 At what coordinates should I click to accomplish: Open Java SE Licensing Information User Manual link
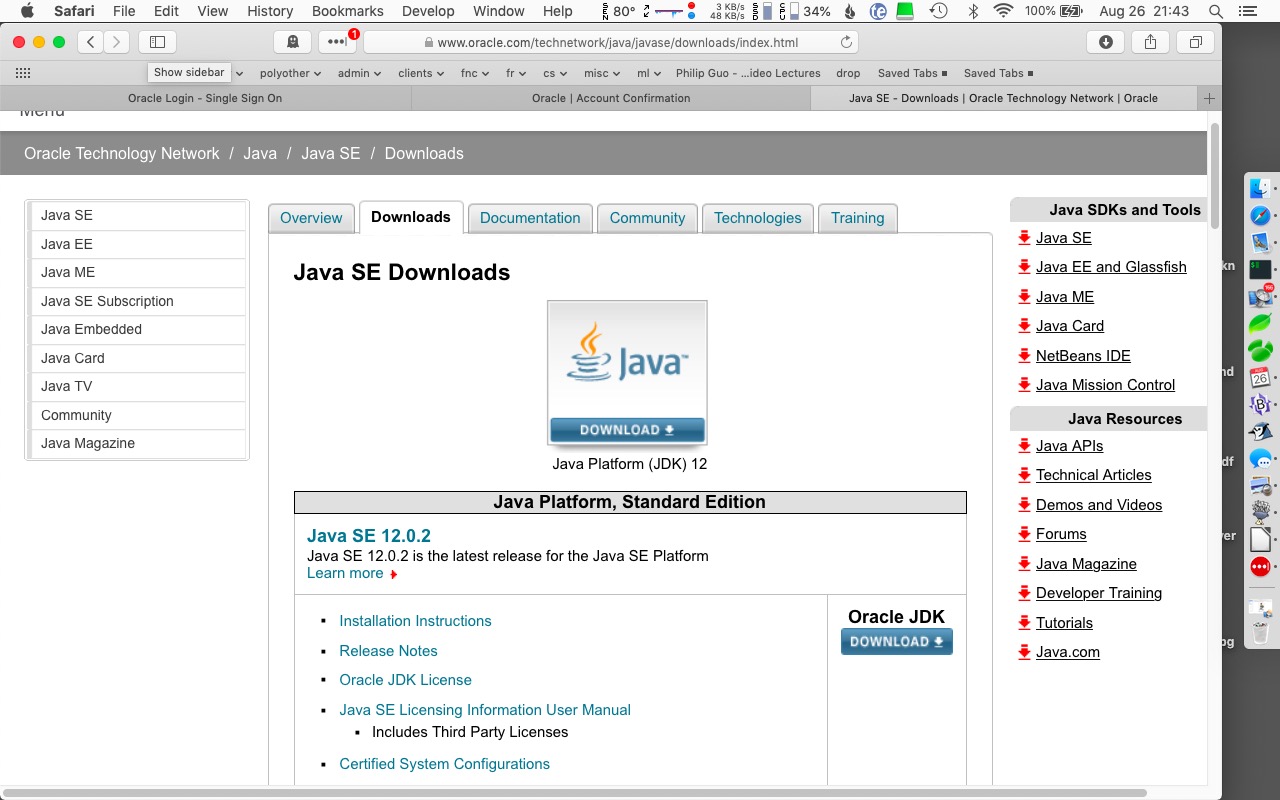point(485,710)
